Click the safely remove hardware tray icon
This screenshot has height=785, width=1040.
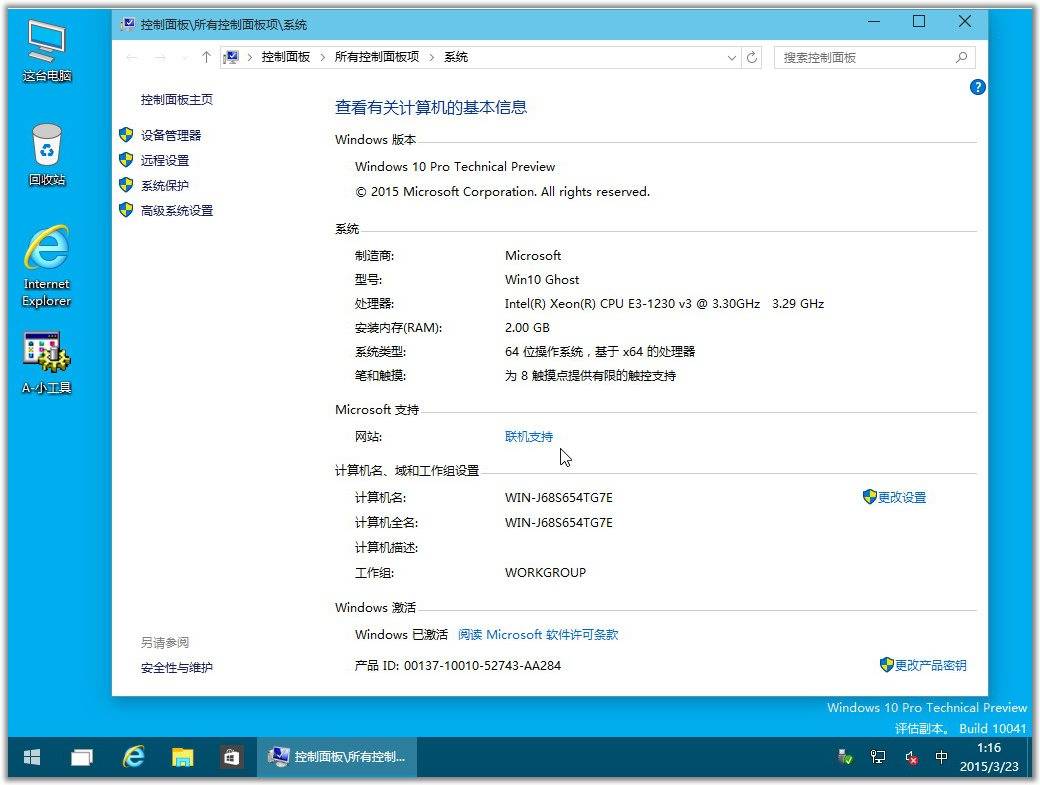pyautogui.click(x=845, y=756)
